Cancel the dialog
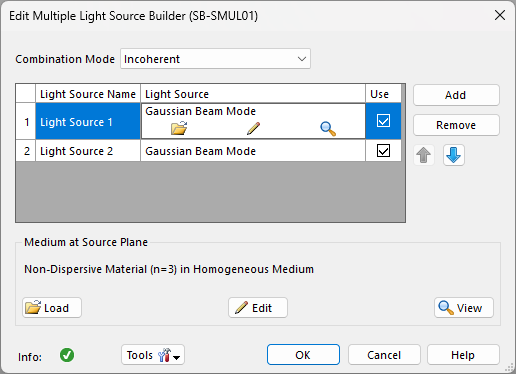The image size is (516, 374). [x=384, y=355]
